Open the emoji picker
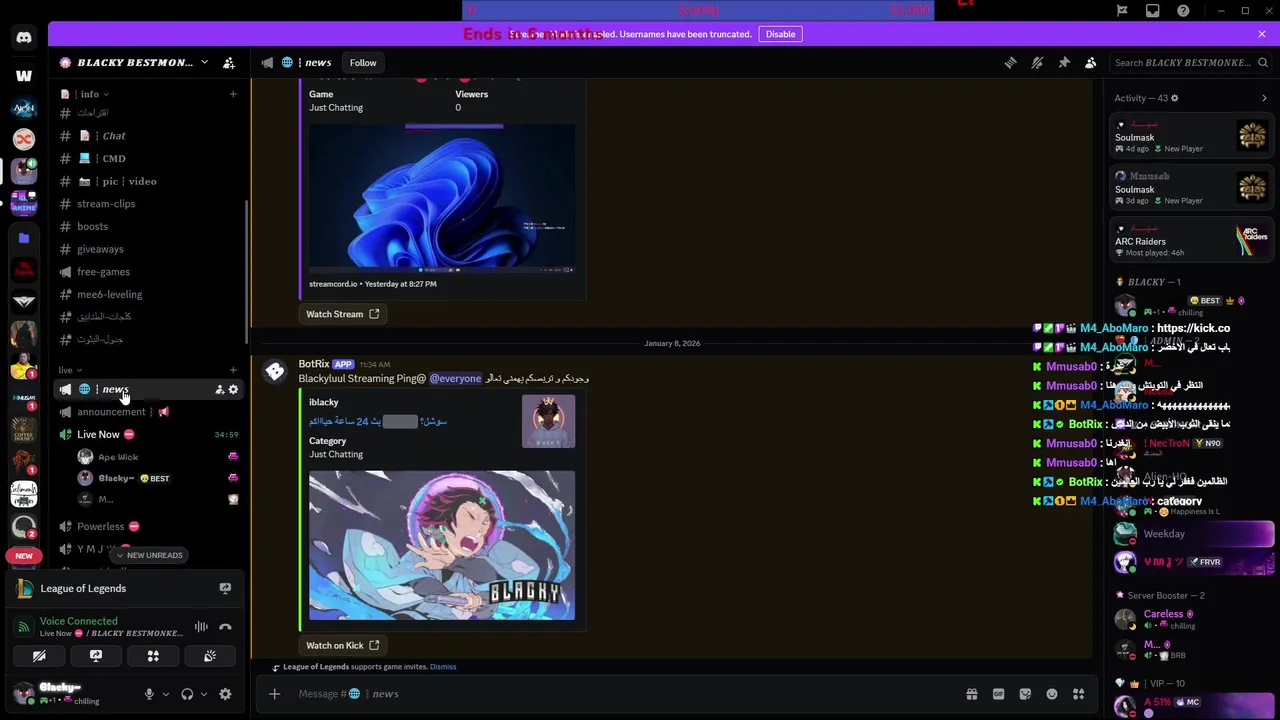 tap(1052, 694)
